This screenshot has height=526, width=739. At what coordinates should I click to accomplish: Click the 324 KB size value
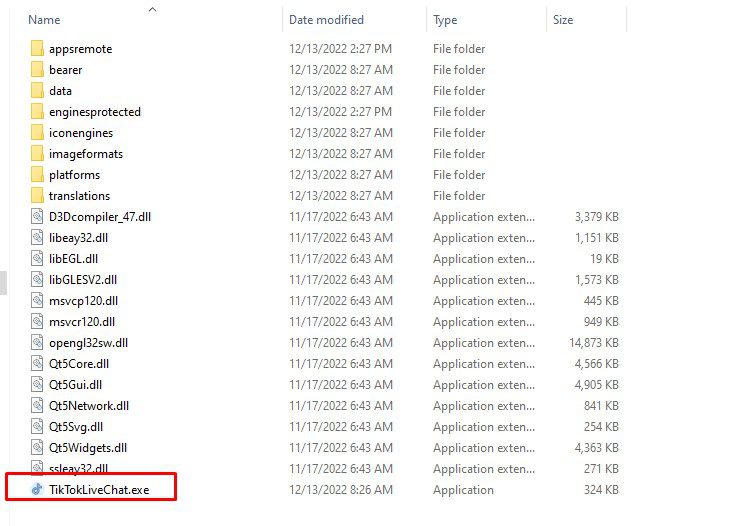(x=601, y=490)
